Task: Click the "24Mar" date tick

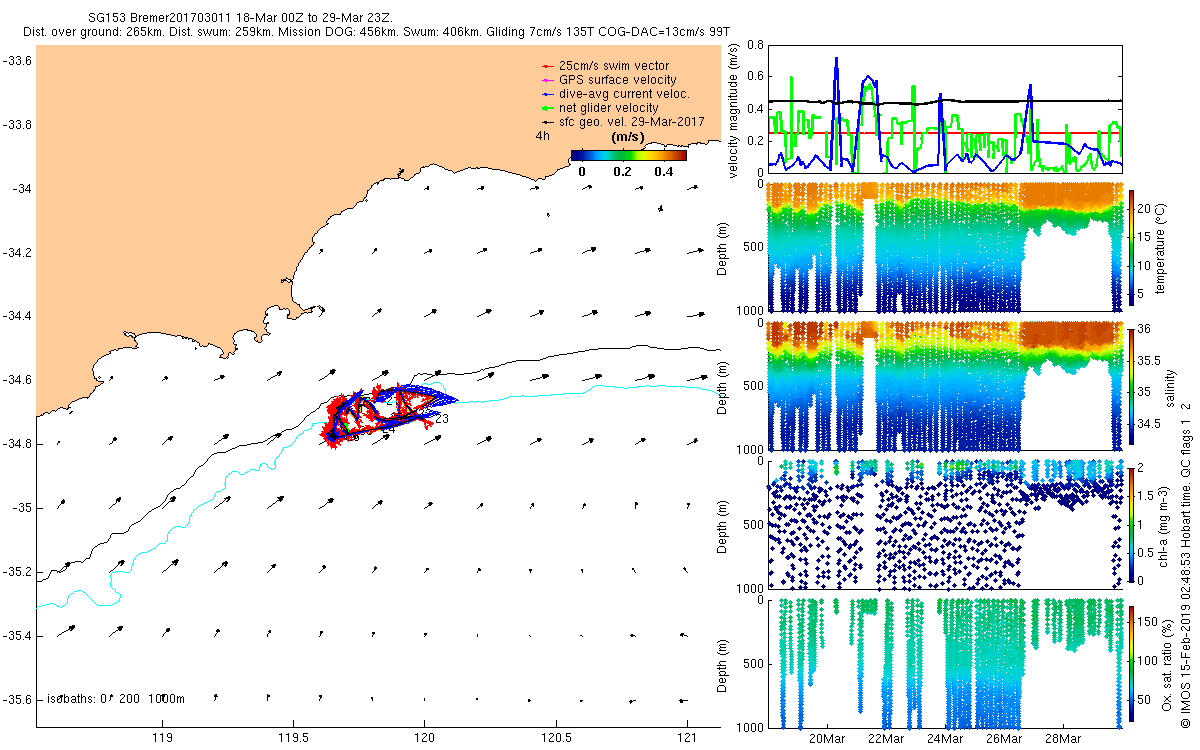Action: (x=945, y=739)
